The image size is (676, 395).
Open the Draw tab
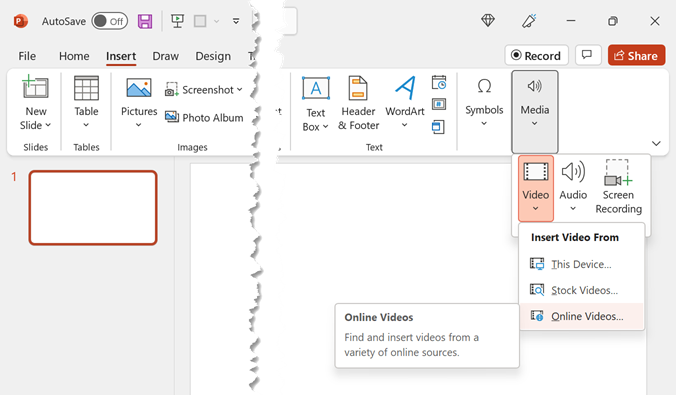166,56
